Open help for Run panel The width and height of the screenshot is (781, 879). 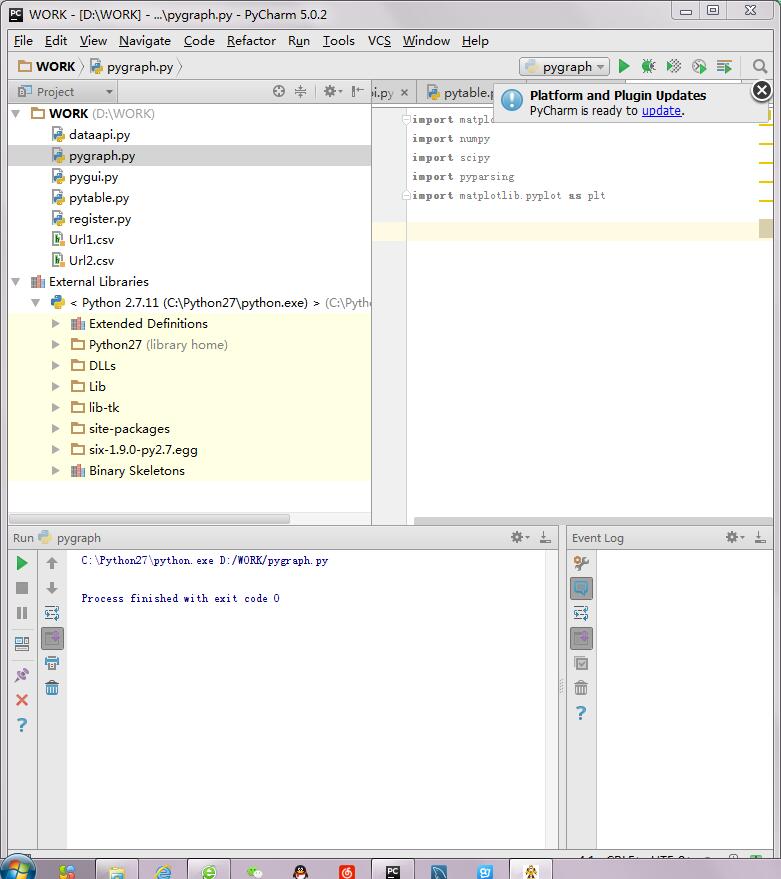pyautogui.click(x=22, y=725)
